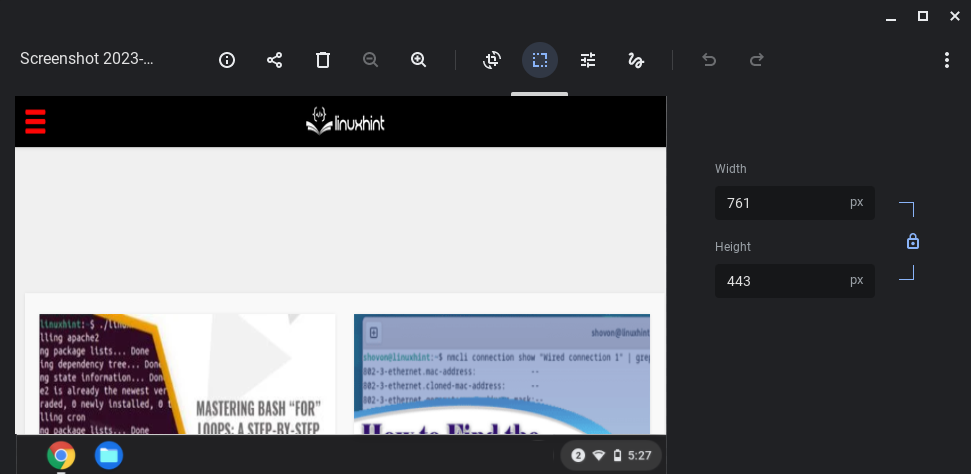Select the Rescale tool
This screenshot has width=971, height=474.
pyautogui.click(x=540, y=60)
